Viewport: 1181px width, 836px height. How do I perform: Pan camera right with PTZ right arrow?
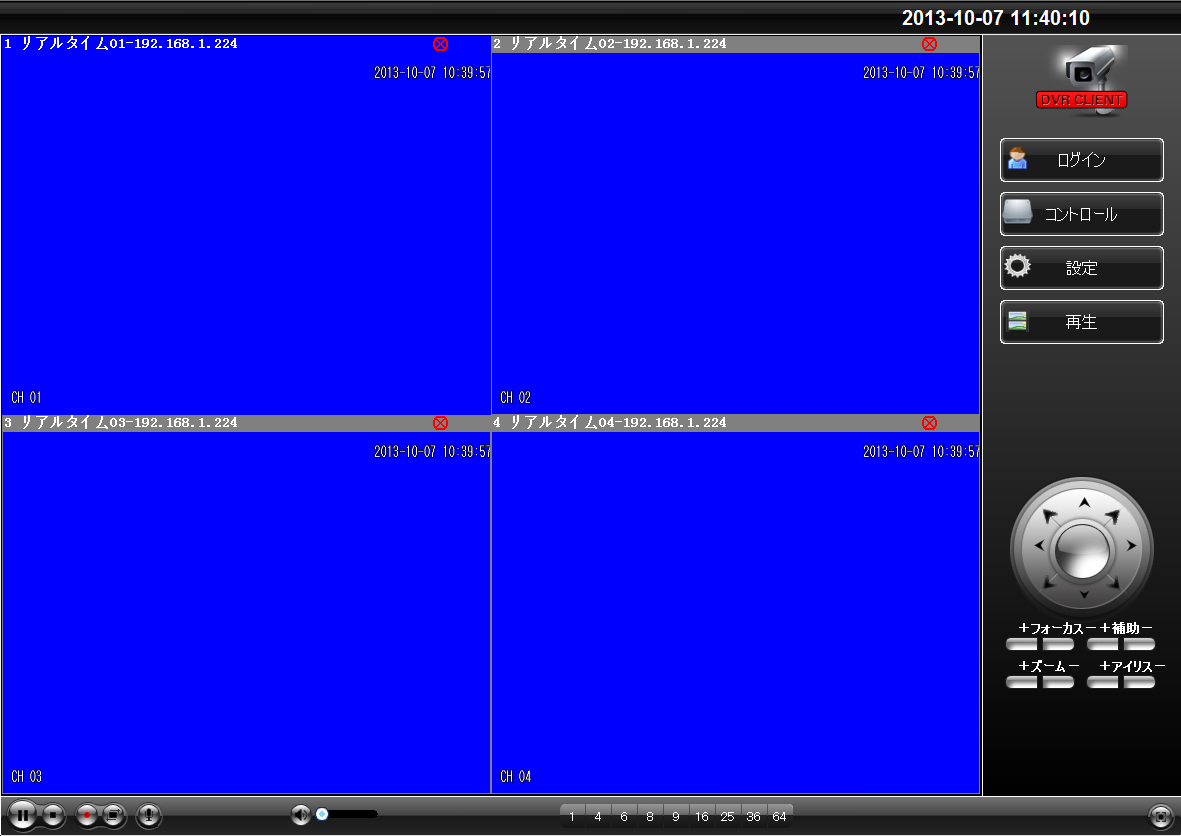point(1131,546)
